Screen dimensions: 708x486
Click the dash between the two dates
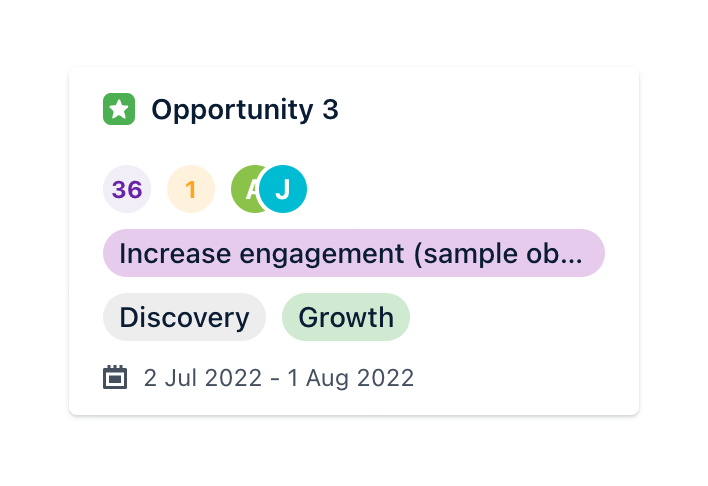pos(274,378)
